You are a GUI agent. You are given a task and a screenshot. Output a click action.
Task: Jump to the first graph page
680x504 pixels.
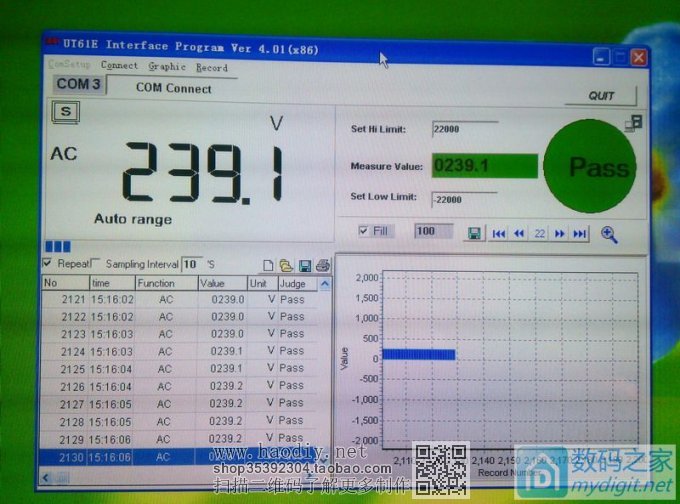click(499, 233)
